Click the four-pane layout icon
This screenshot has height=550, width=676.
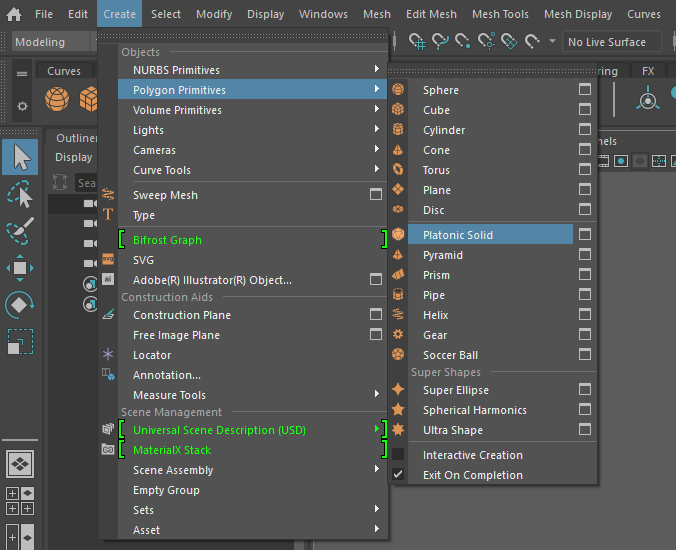(20, 501)
